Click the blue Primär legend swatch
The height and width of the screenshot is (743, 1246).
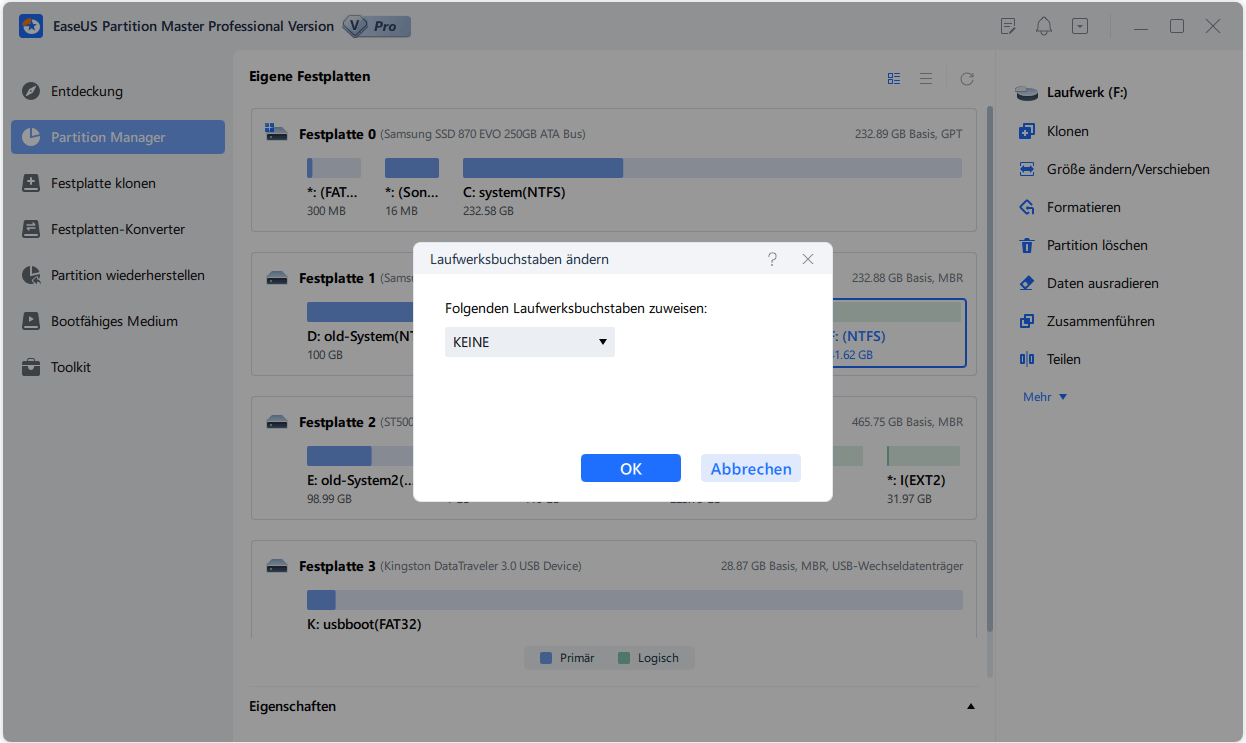pyautogui.click(x=545, y=657)
